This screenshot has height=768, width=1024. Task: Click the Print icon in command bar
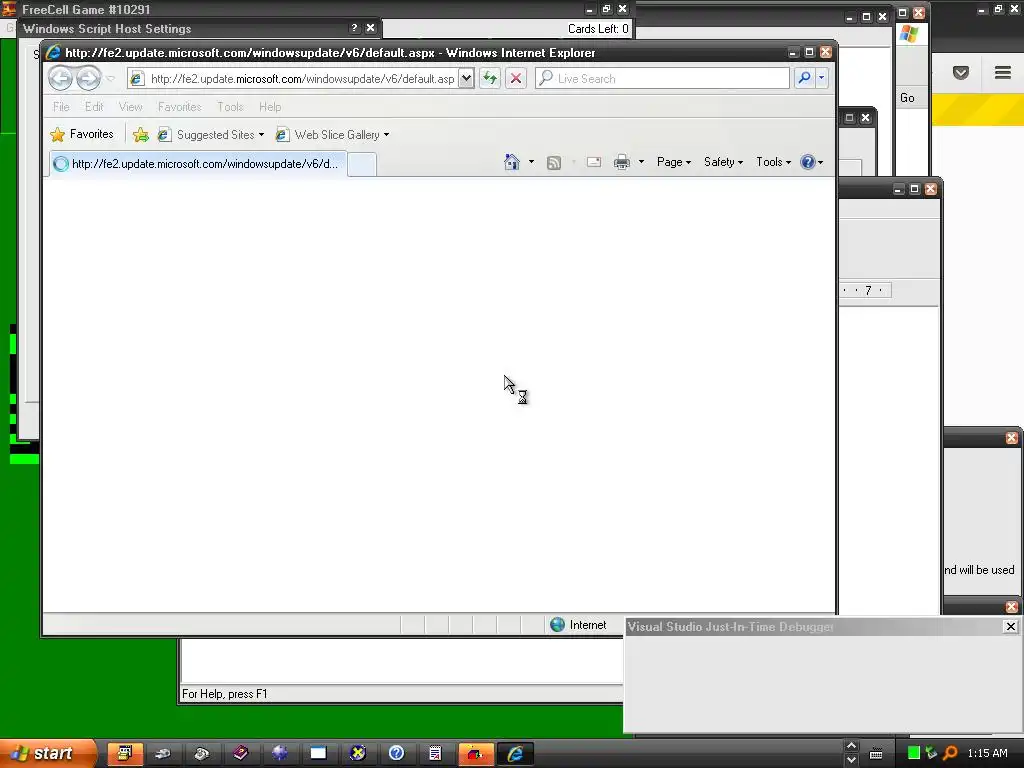(x=622, y=162)
